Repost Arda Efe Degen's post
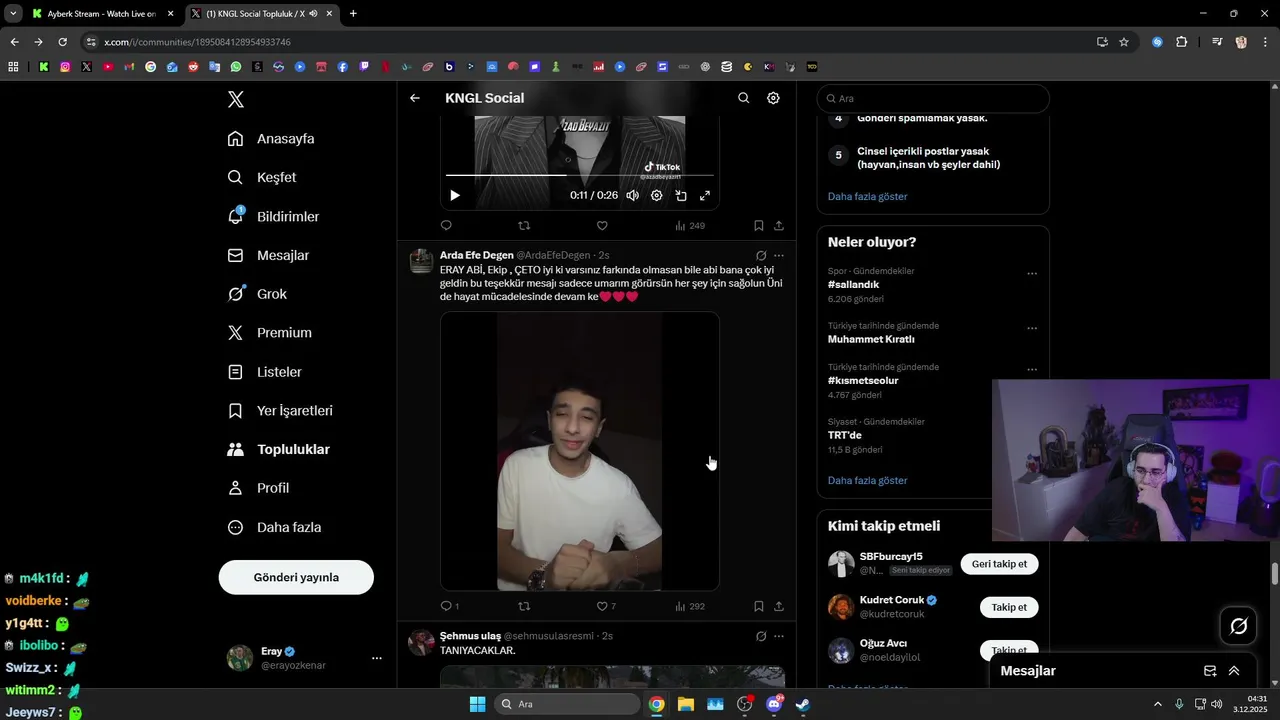Image resolution: width=1280 pixels, height=720 pixels. click(524, 606)
